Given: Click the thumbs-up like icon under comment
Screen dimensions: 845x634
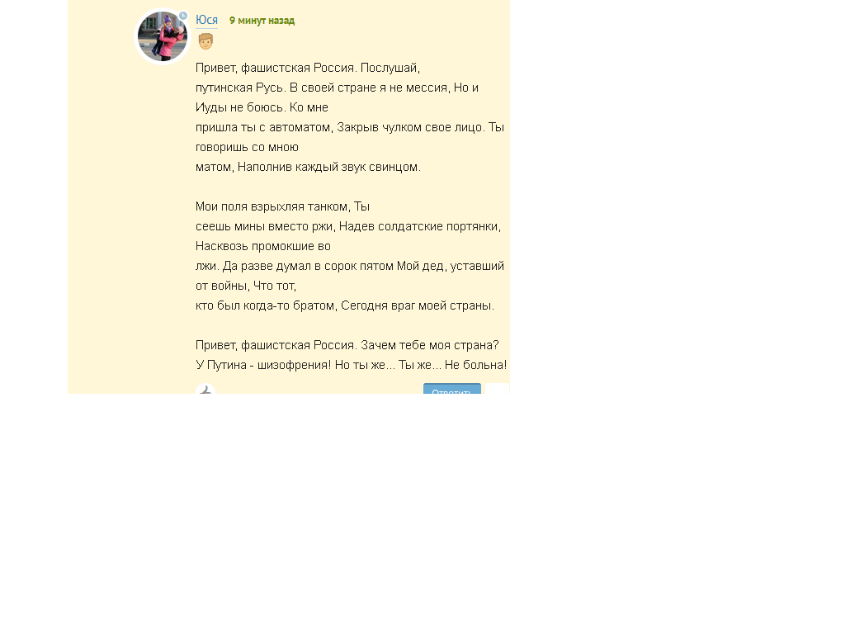Looking at the screenshot, I should (205, 389).
